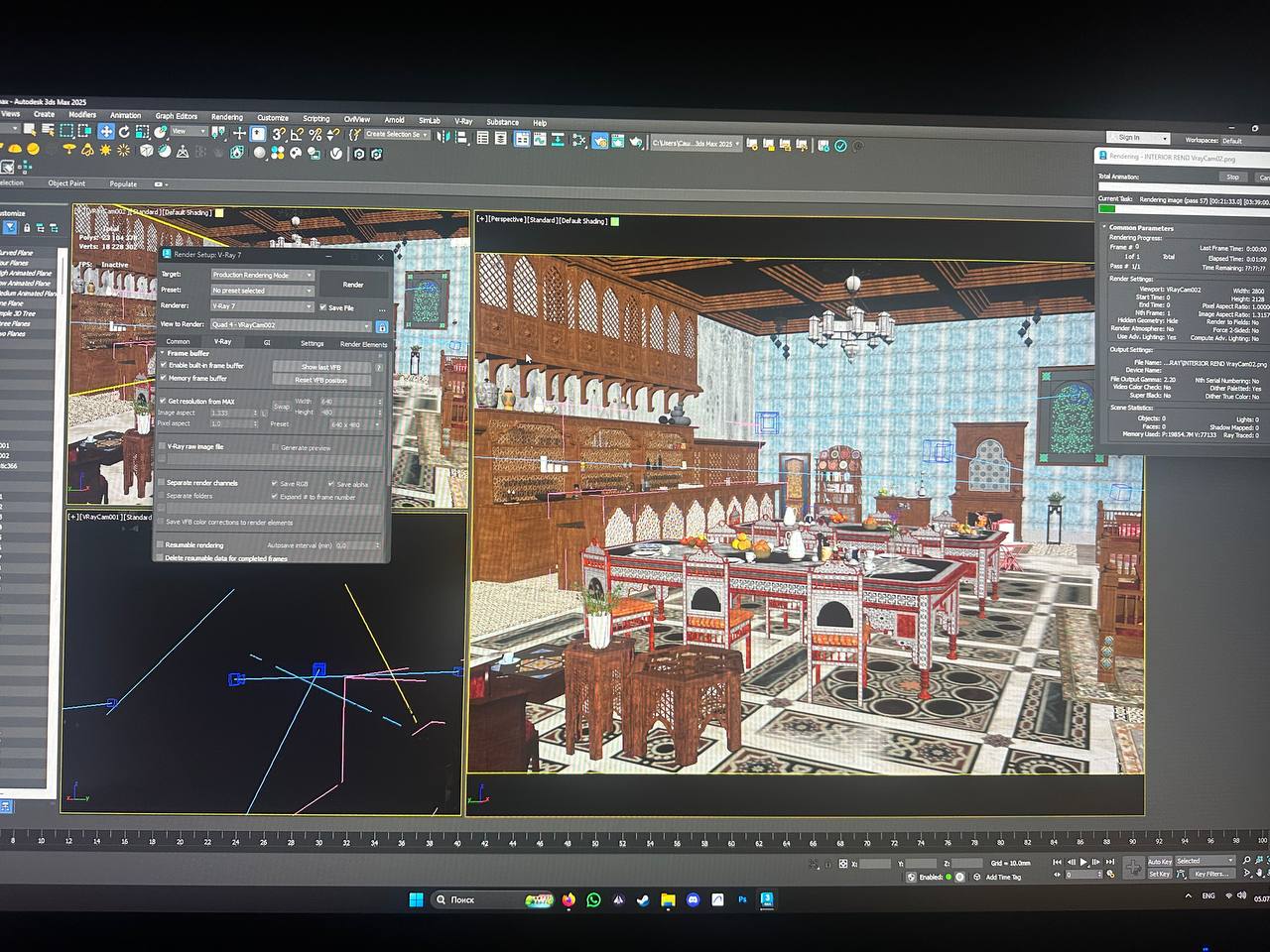Click the green rendering progress bar
Viewport: 1270px width, 952px height.
1107,209
